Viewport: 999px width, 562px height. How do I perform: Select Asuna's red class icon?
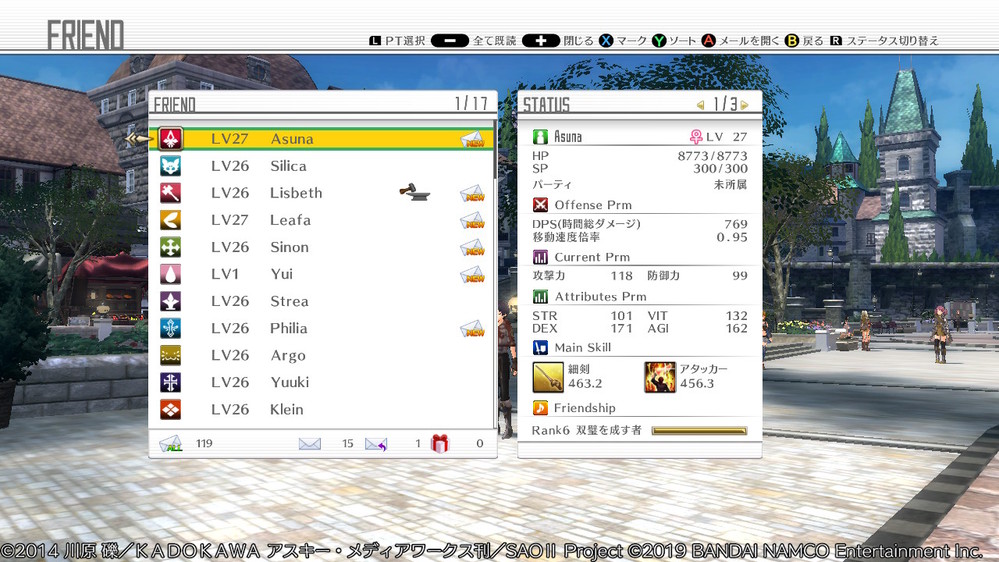pyautogui.click(x=170, y=139)
